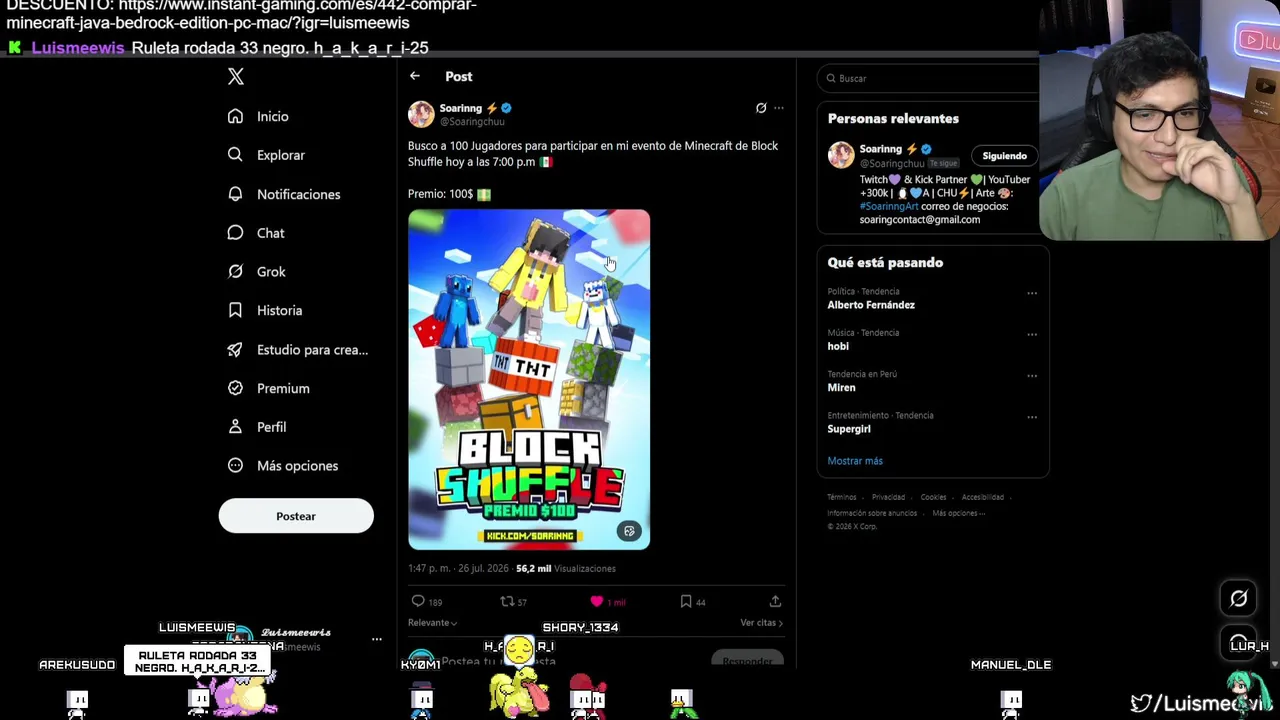
Task: Click the 56,2 mil Visualizaciones count
Action: 566,568
